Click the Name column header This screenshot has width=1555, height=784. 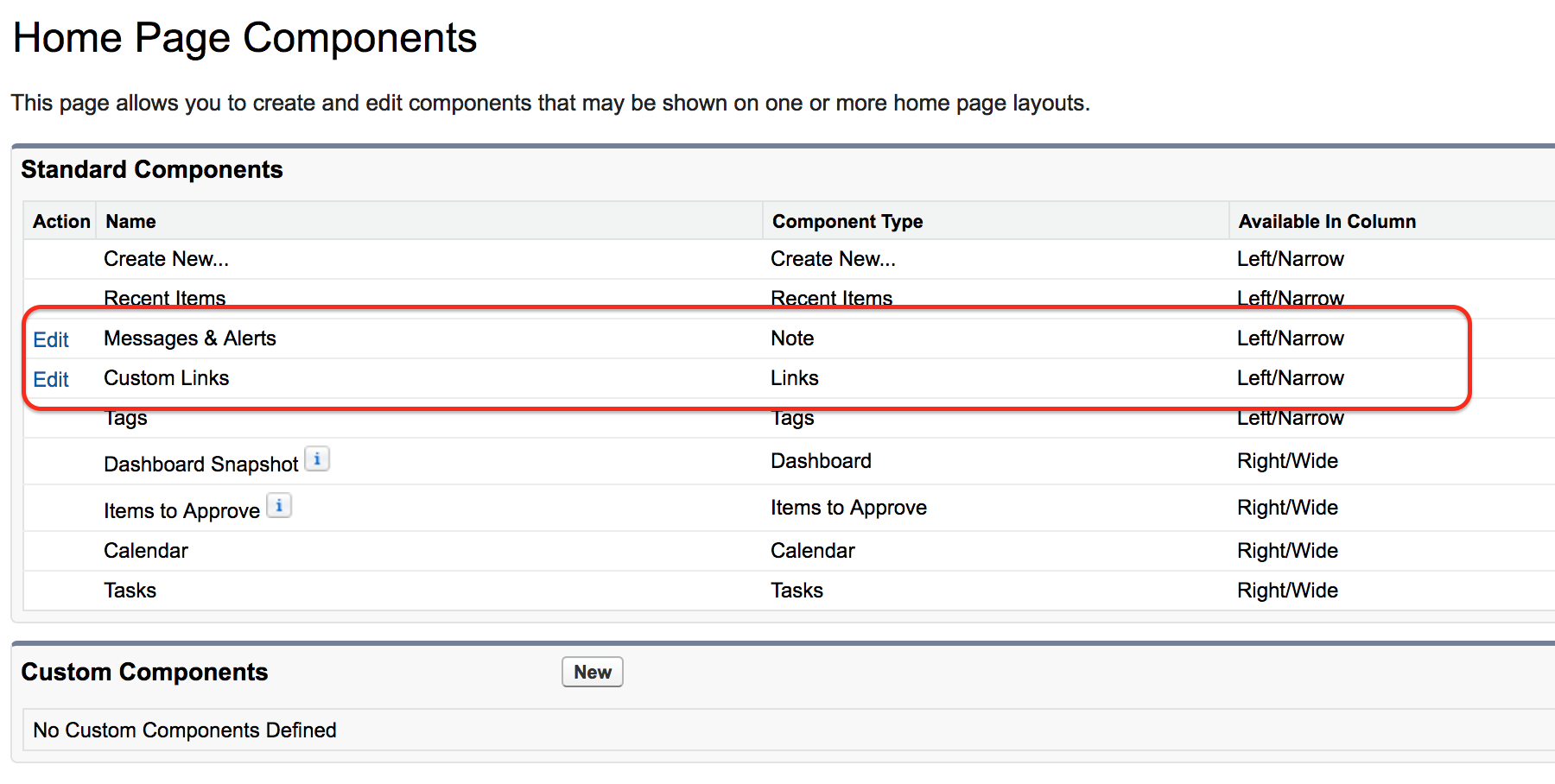coord(130,221)
